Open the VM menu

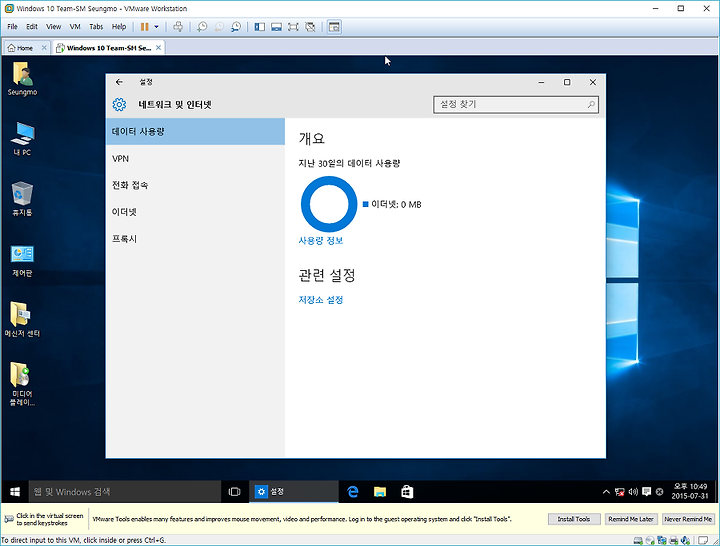pyautogui.click(x=75, y=27)
